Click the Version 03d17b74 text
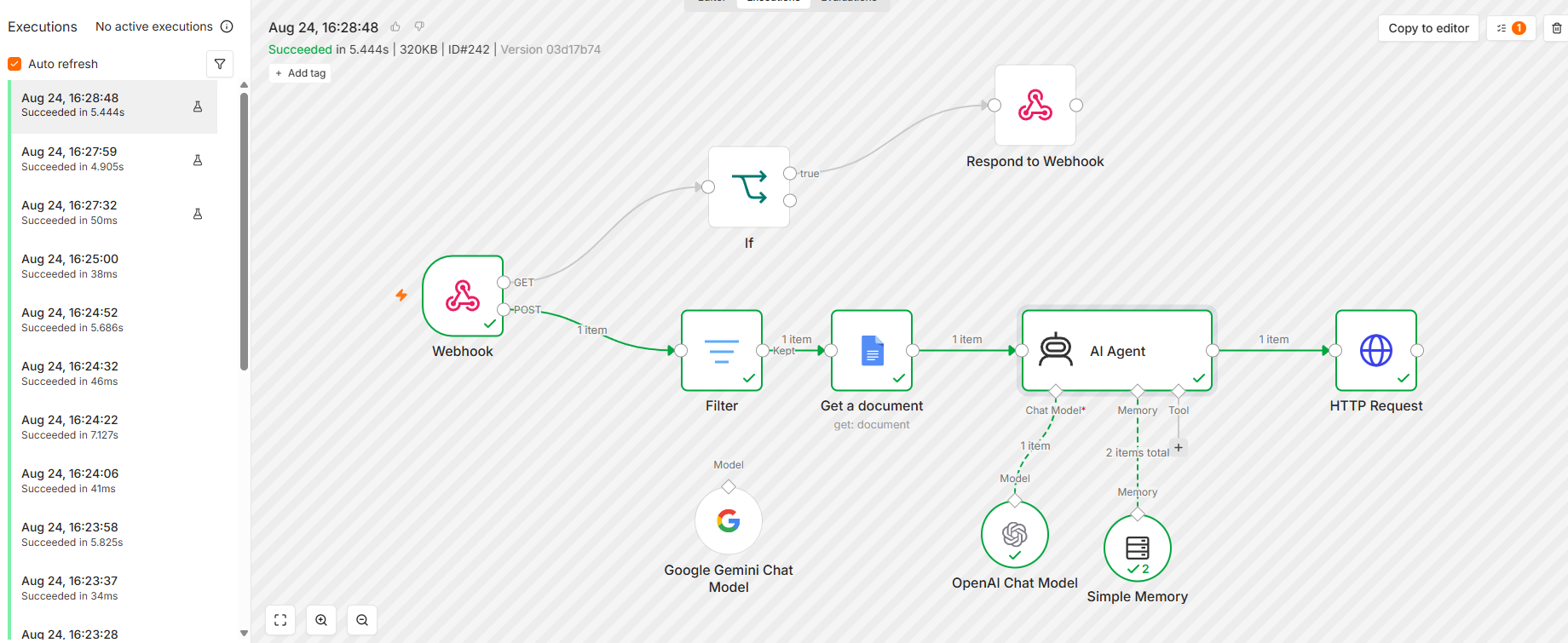This screenshot has height=643, width=1568. [551, 49]
